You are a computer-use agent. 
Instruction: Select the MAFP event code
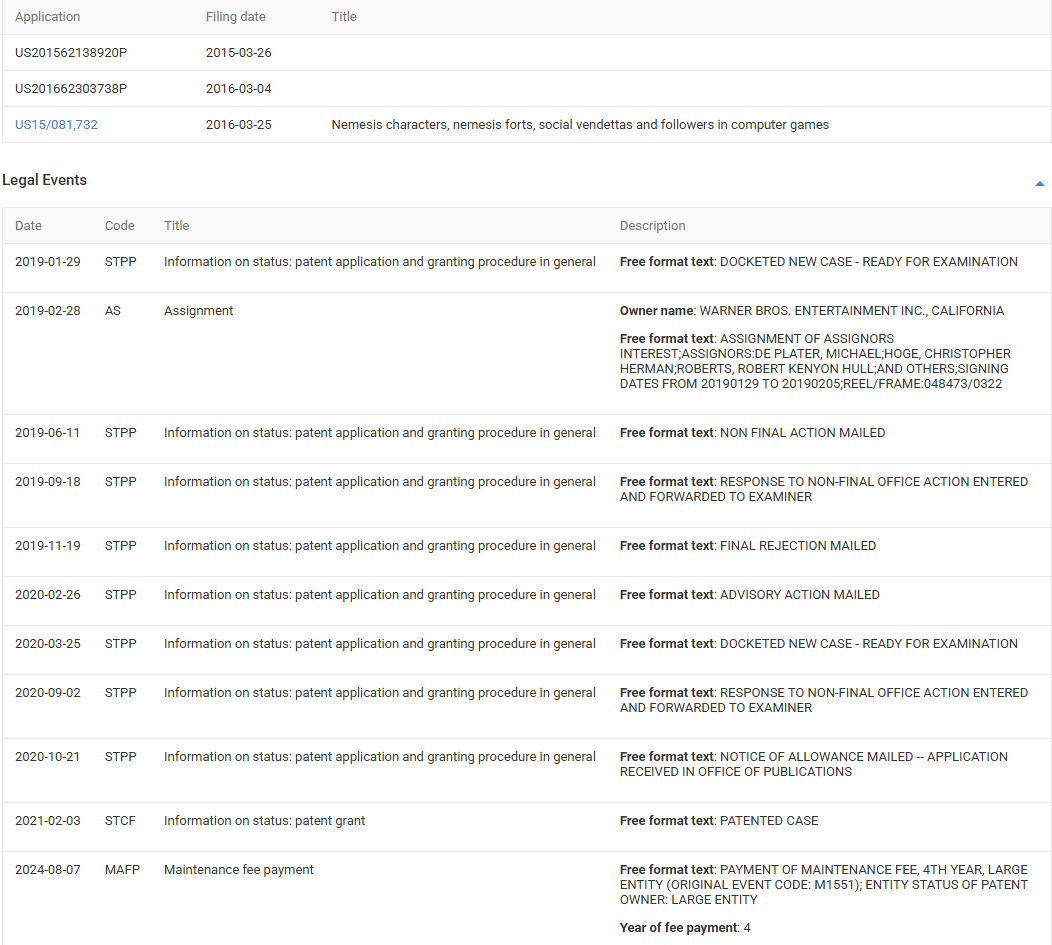pos(122,870)
